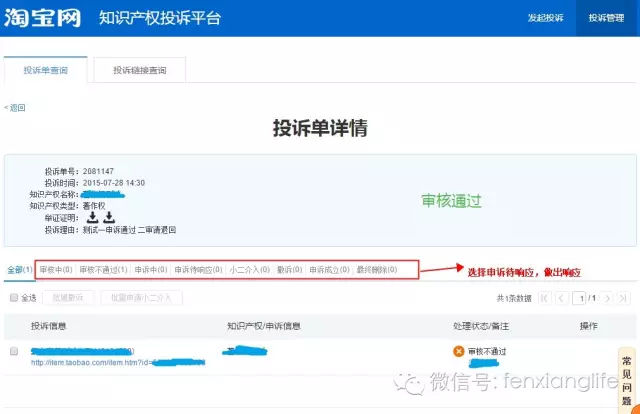The height and width of the screenshot is (414, 640).
Task: Click the orange 审核不通过 status icon
Action: tap(459, 351)
